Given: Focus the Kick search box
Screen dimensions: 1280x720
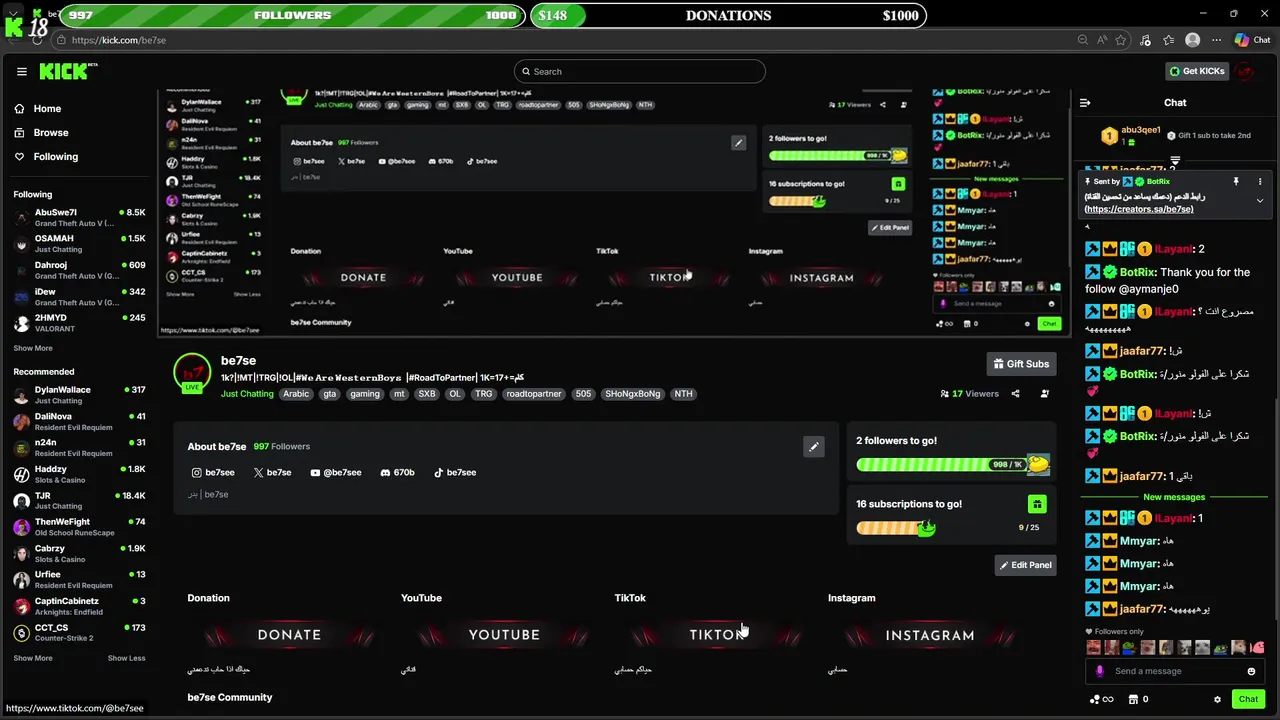Looking at the screenshot, I should [640, 71].
